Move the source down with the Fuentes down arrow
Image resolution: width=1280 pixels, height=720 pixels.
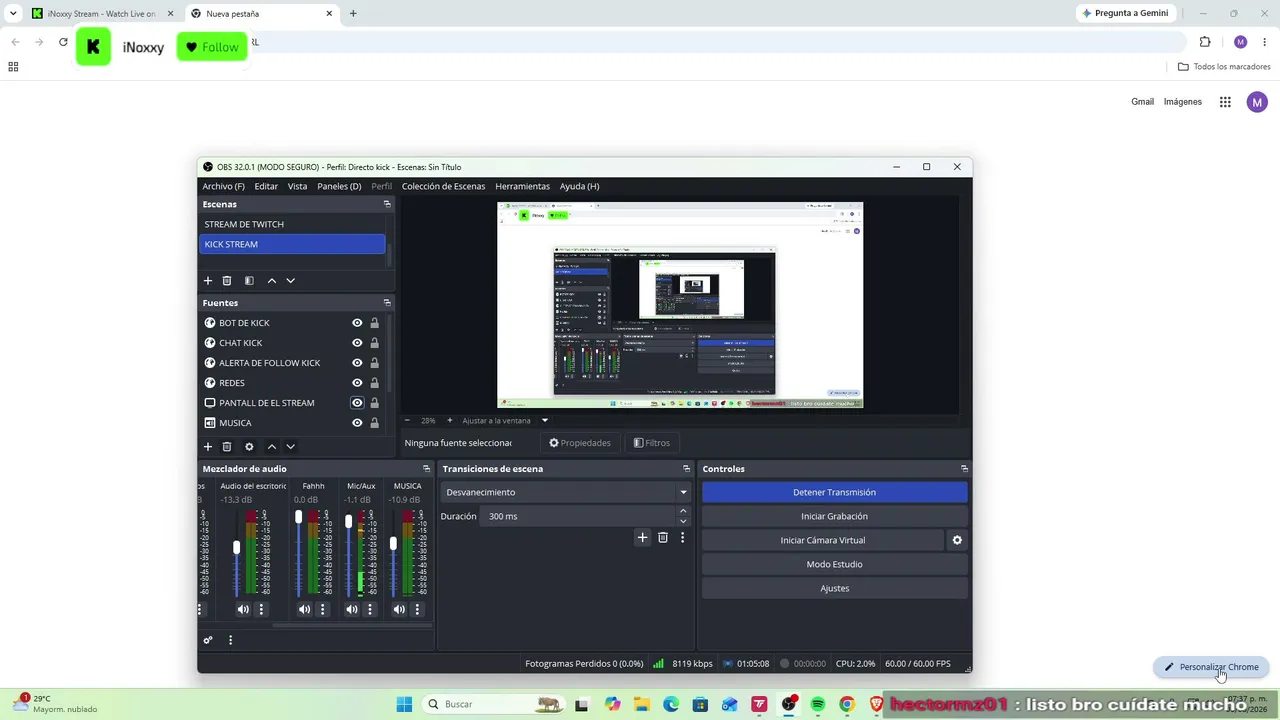coord(290,447)
